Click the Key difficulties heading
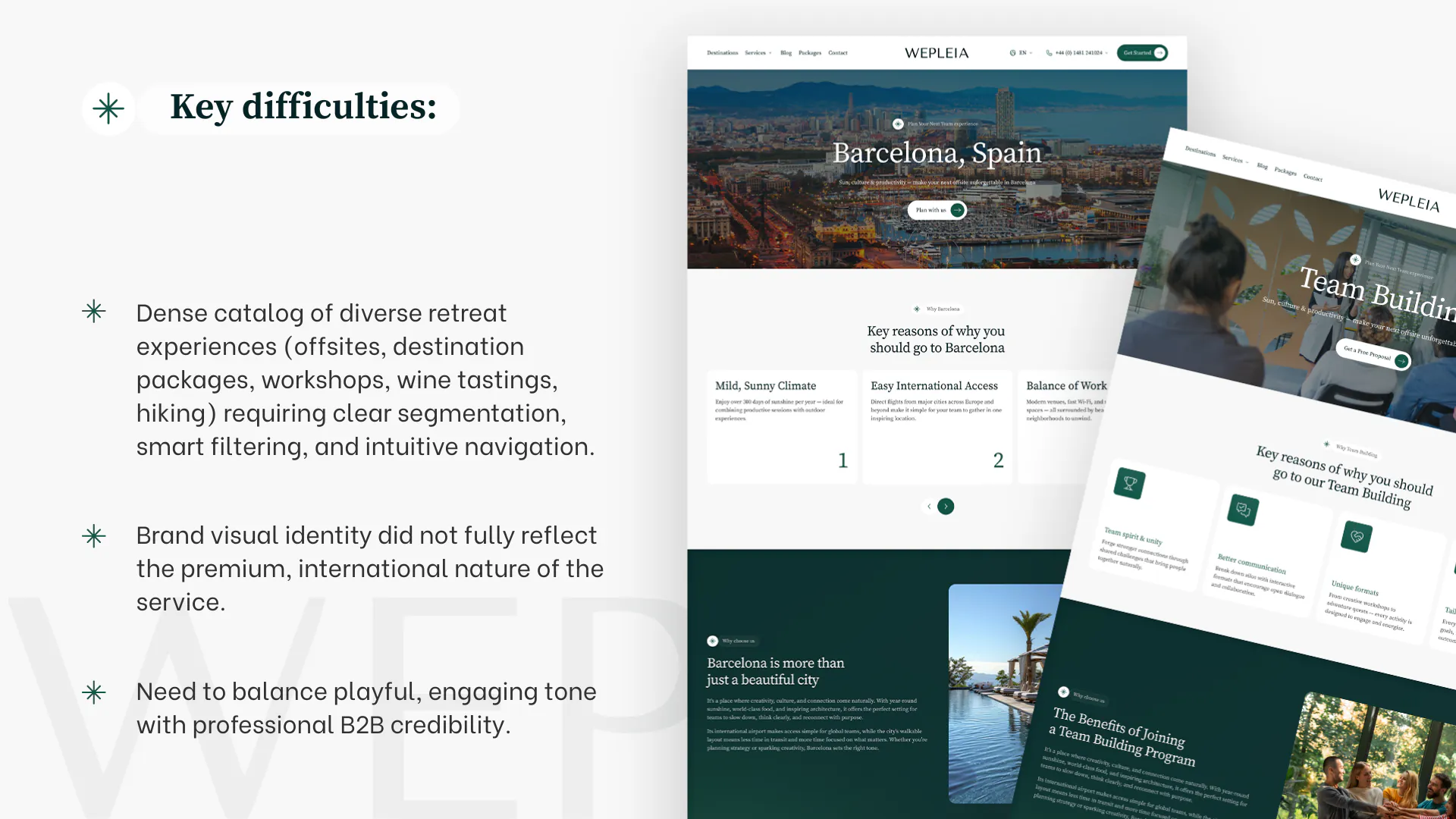 coord(303,107)
